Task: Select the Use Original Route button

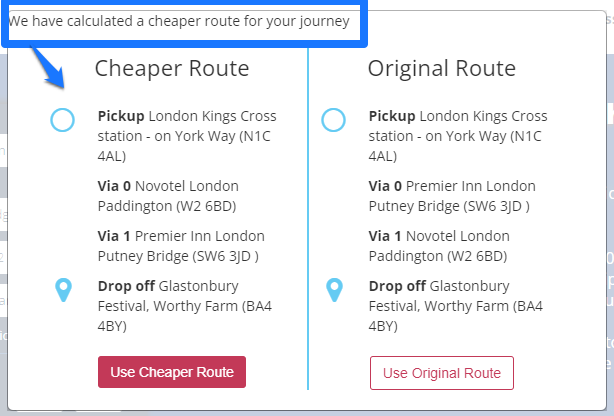Action: pyautogui.click(x=442, y=373)
